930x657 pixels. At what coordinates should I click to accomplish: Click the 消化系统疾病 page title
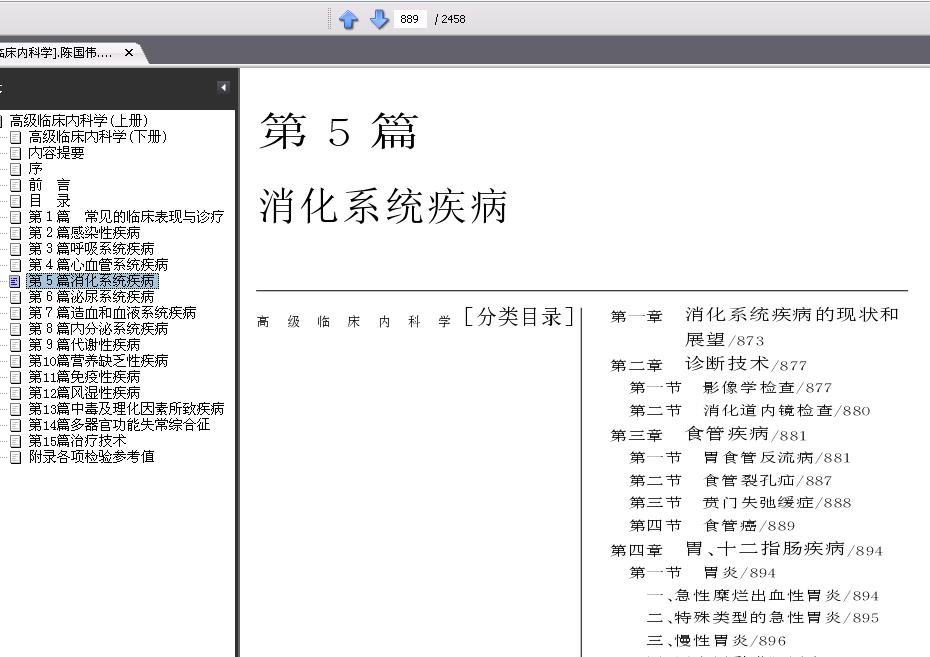point(383,206)
